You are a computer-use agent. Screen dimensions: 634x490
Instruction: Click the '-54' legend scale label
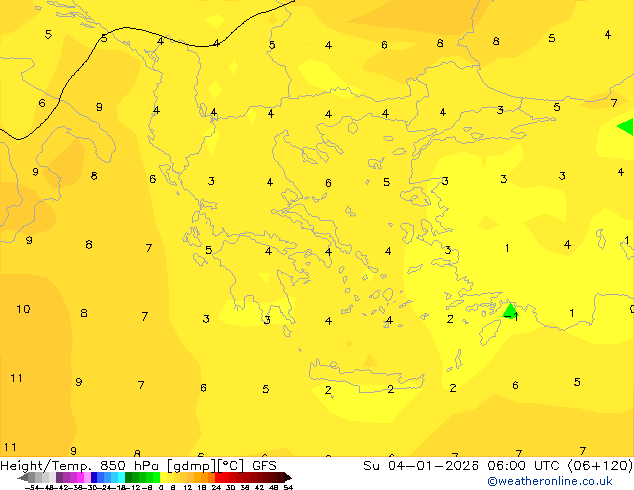(x=32, y=487)
